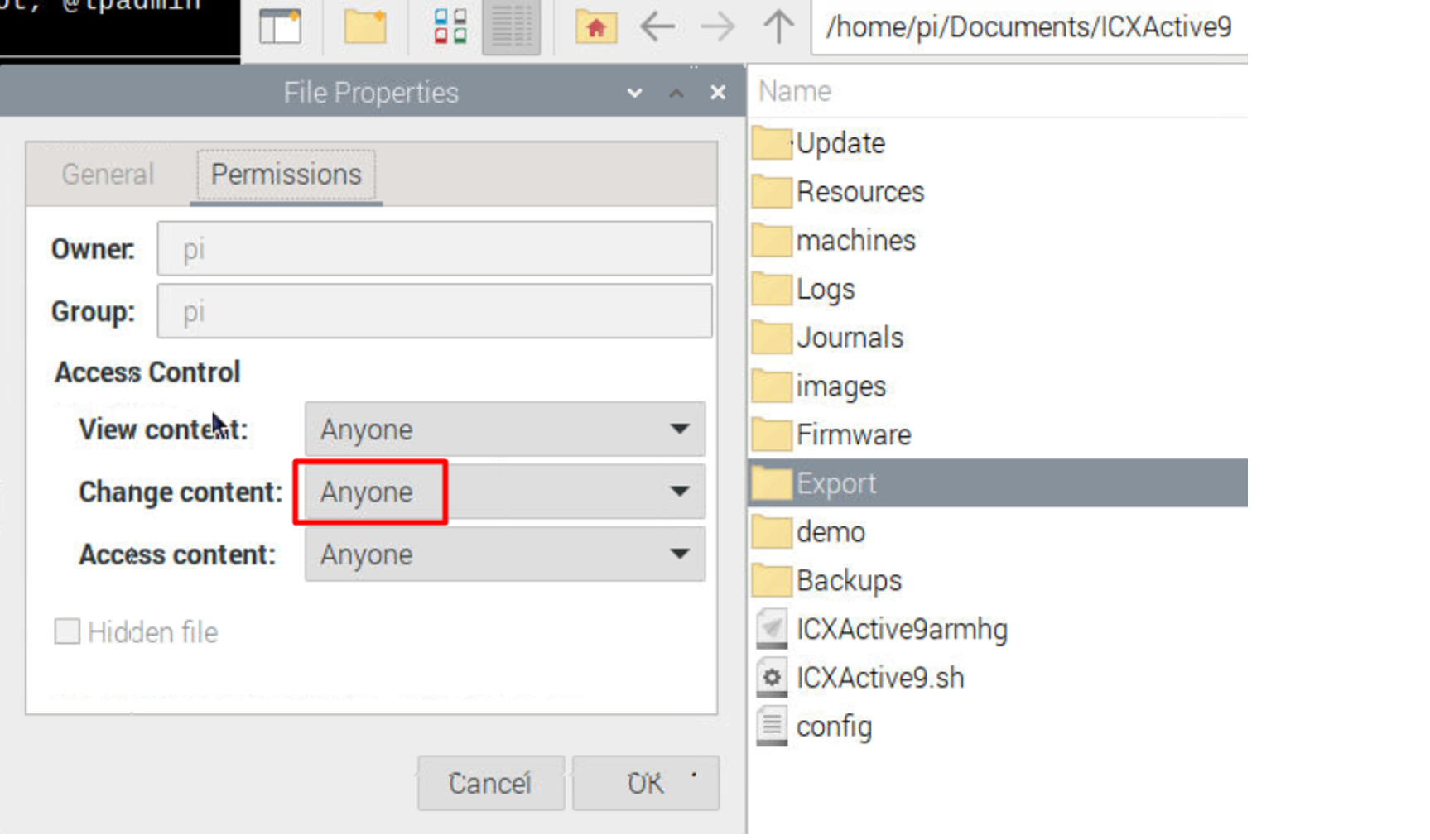Select the ICXActive9.sh file name
This screenshot has height=840, width=1430.
tap(880, 678)
